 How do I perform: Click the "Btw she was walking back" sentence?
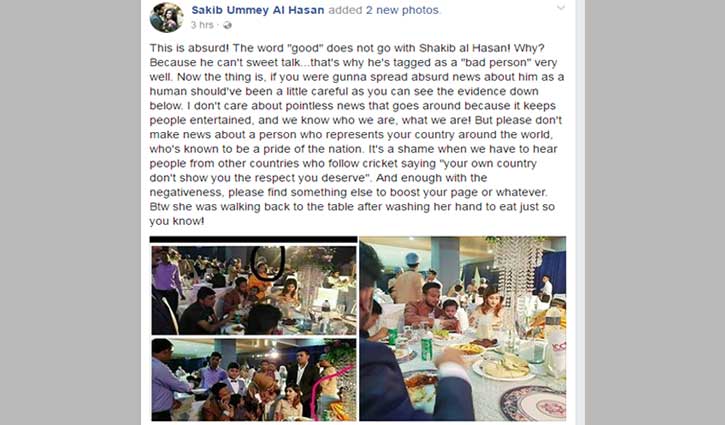pyautogui.click(x=352, y=214)
